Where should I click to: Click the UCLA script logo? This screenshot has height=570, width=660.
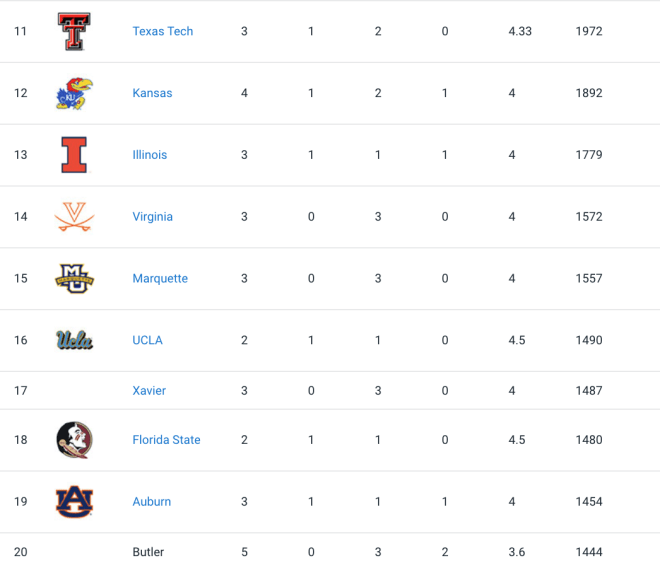74,340
